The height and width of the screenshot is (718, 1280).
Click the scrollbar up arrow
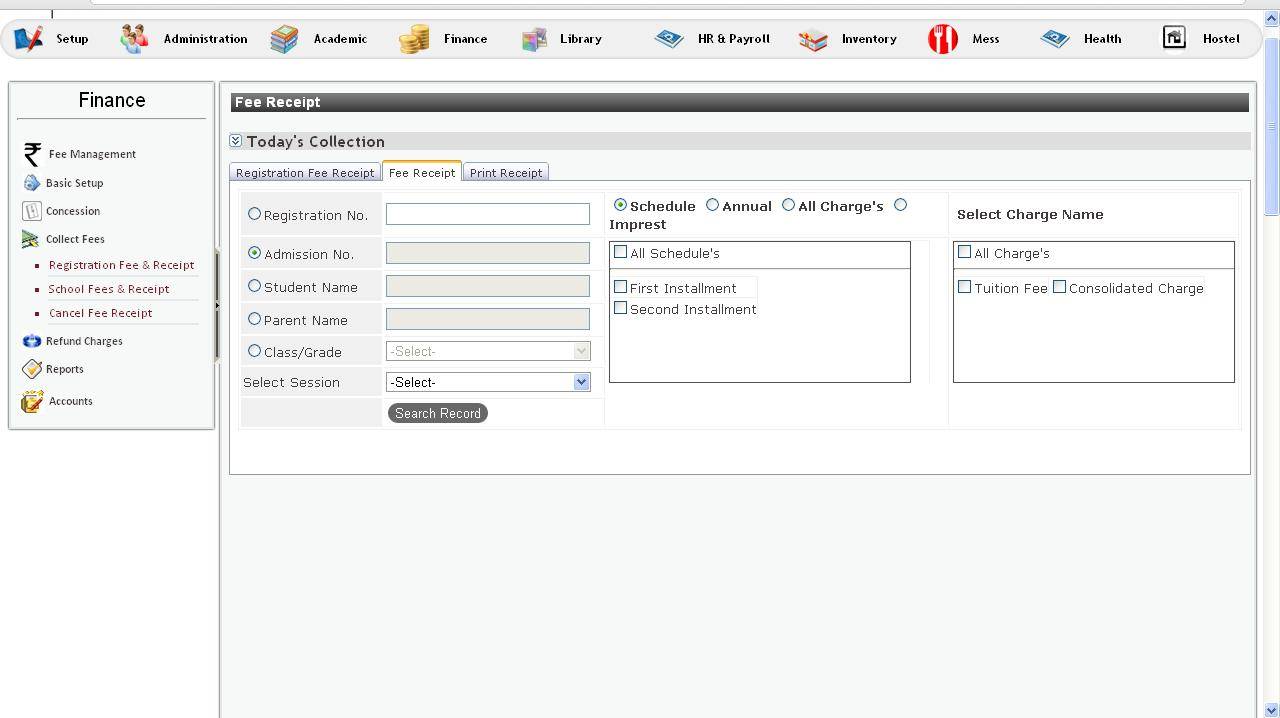[x=1271, y=19]
